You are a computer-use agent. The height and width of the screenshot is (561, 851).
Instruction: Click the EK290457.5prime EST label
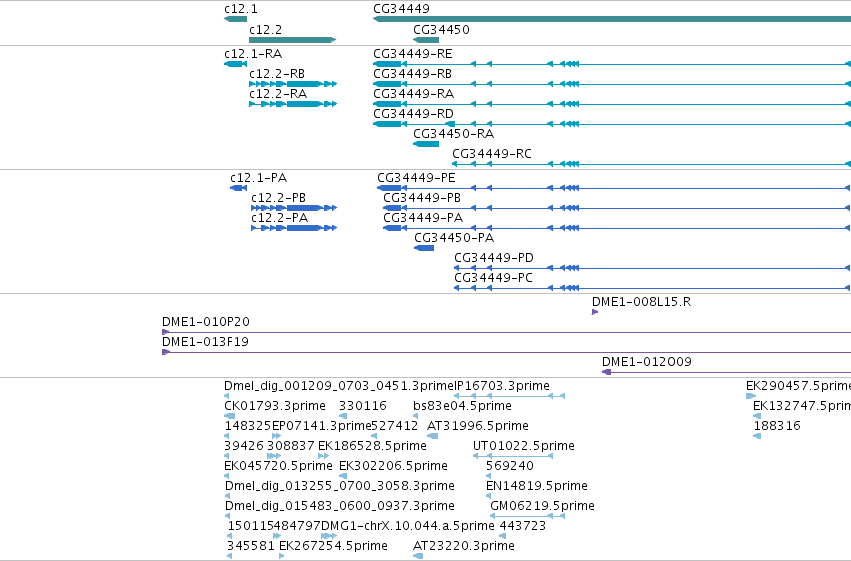[x=798, y=386]
